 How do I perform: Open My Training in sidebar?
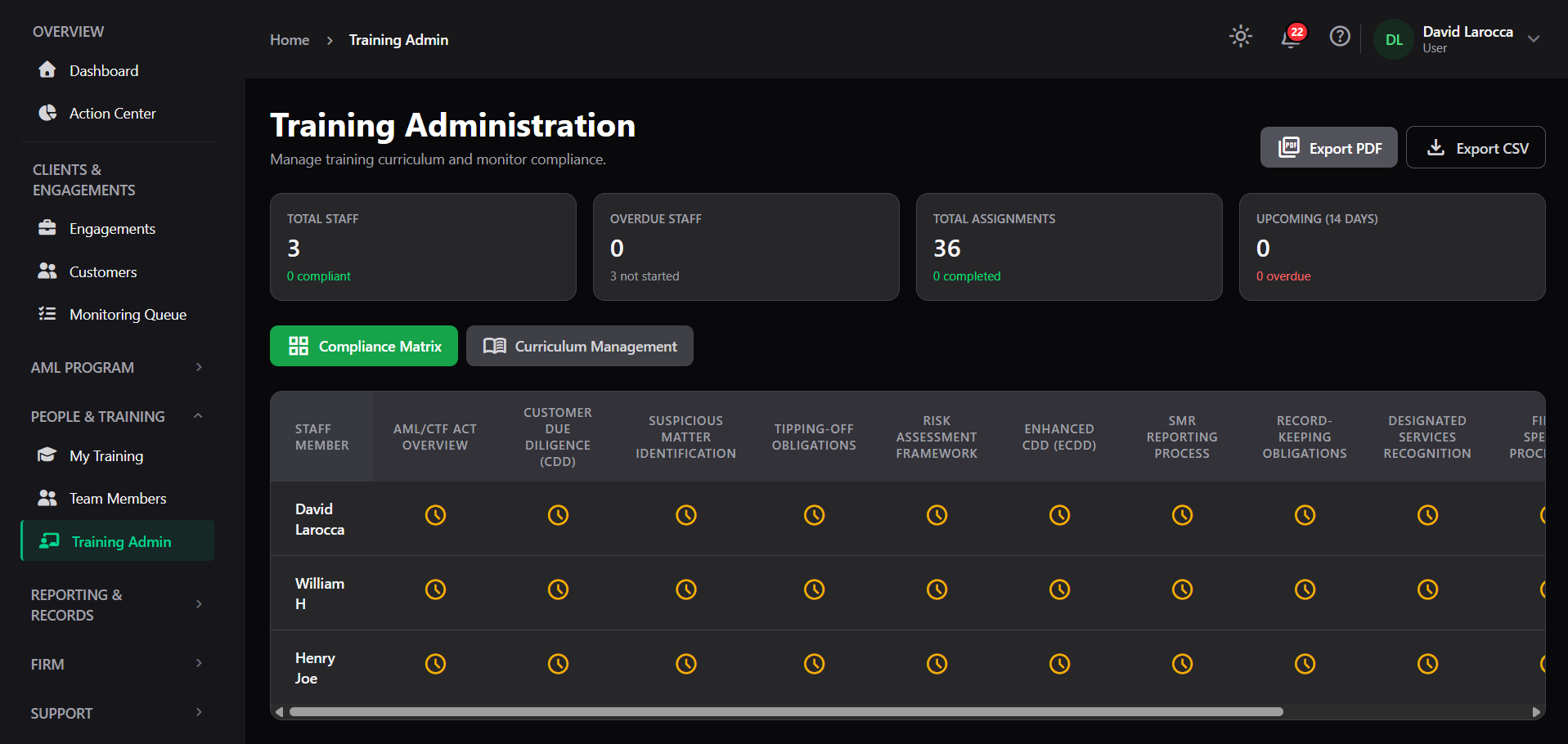[118, 455]
